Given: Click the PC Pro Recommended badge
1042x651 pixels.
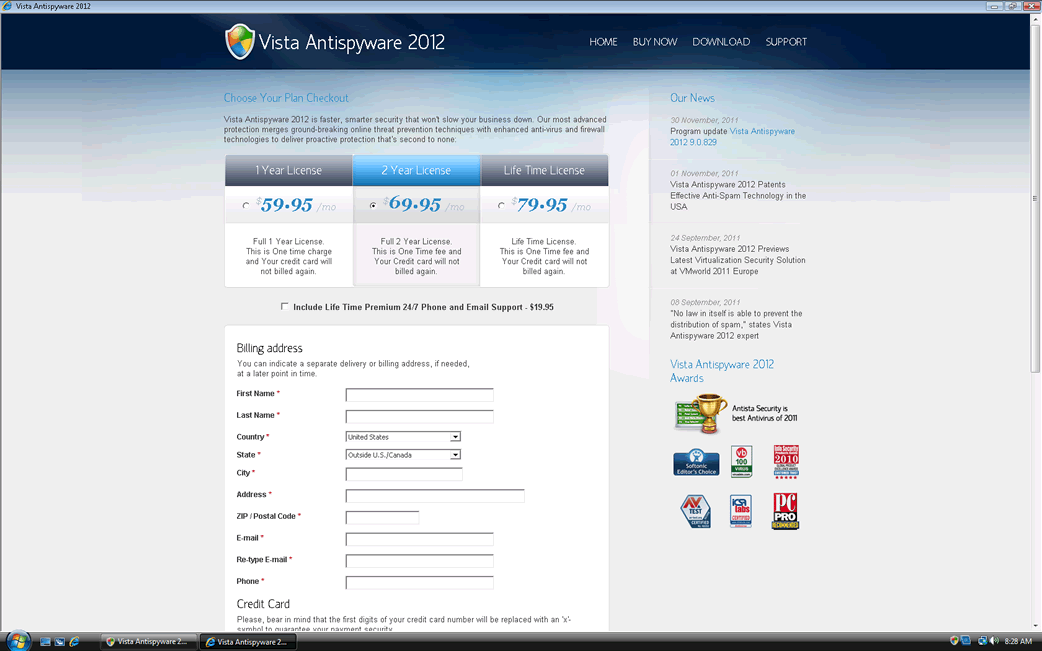Looking at the screenshot, I should point(785,511).
